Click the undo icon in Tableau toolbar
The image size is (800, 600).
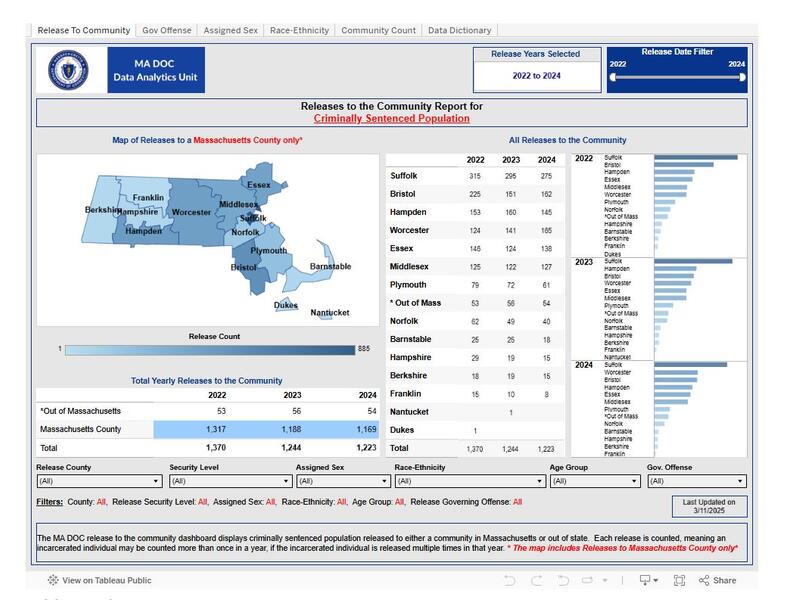click(x=510, y=580)
